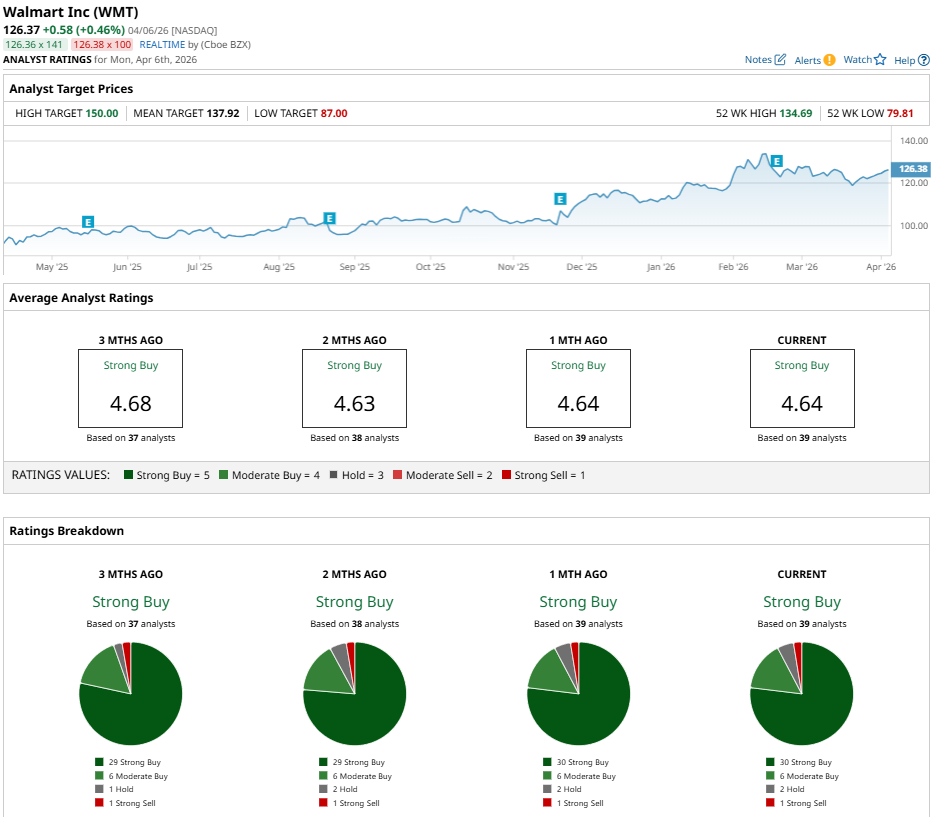
Task: Click the Moderate Sell = 2 swatch
Action: pyautogui.click(x=397, y=475)
